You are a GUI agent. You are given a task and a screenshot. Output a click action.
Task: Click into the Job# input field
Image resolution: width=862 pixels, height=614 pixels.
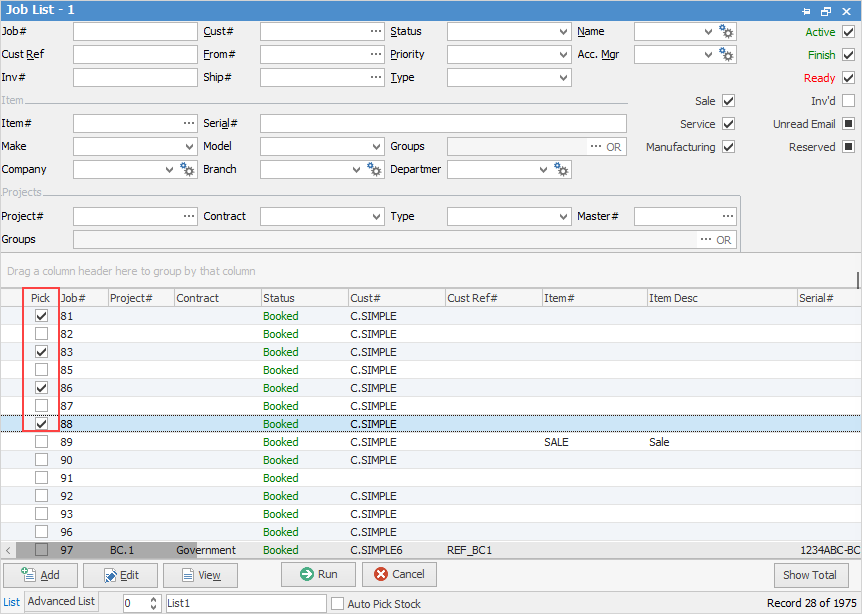[x=135, y=32]
